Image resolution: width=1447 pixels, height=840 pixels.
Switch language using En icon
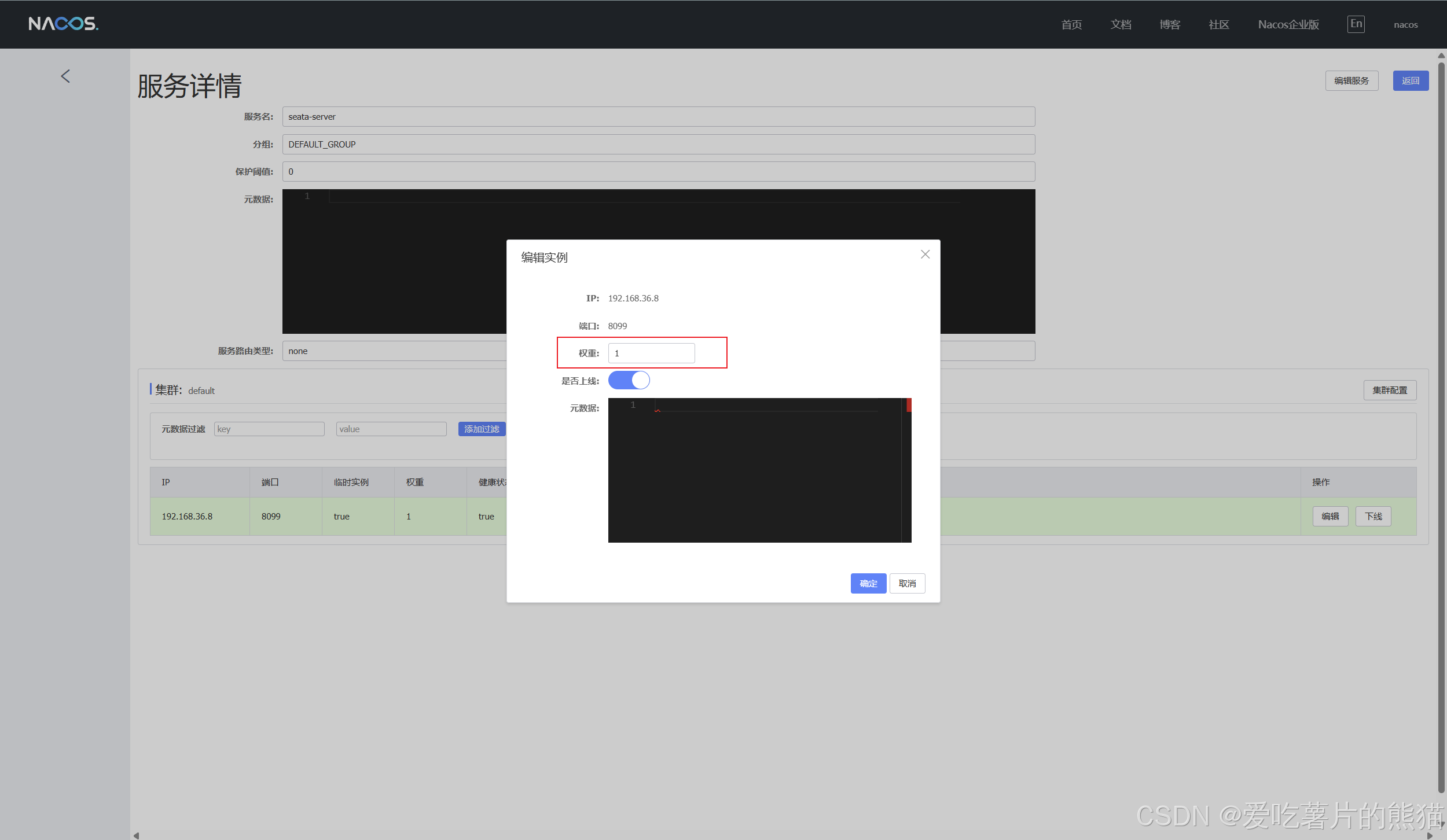click(x=1356, y=24)
